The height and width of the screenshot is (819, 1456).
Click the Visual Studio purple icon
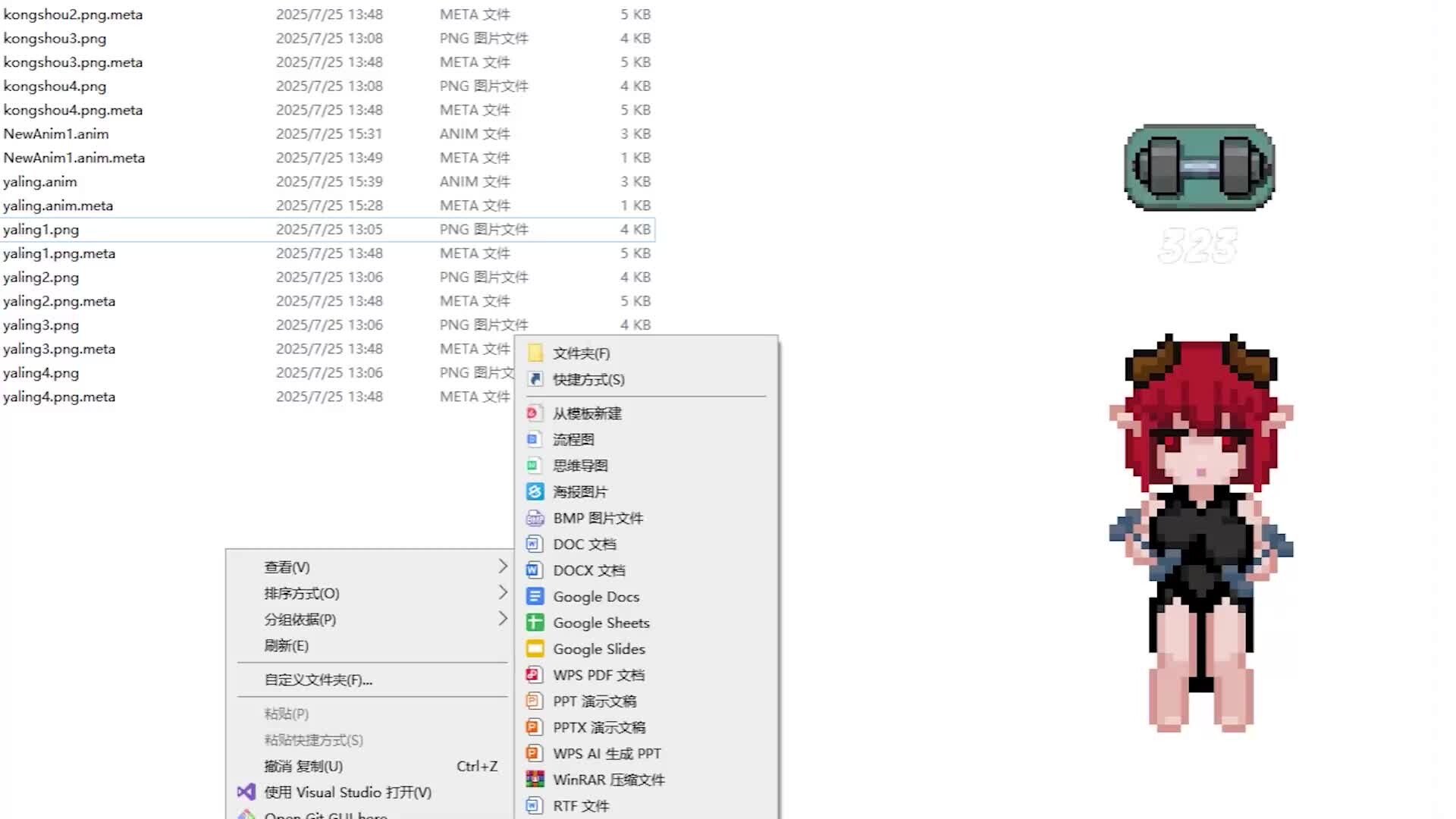[246, 792]
